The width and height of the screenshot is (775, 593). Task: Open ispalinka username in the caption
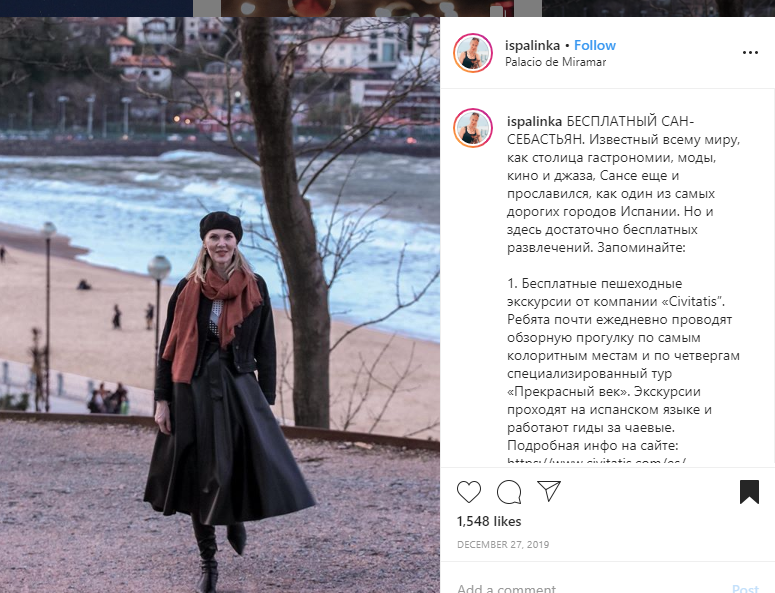(534, 121)
